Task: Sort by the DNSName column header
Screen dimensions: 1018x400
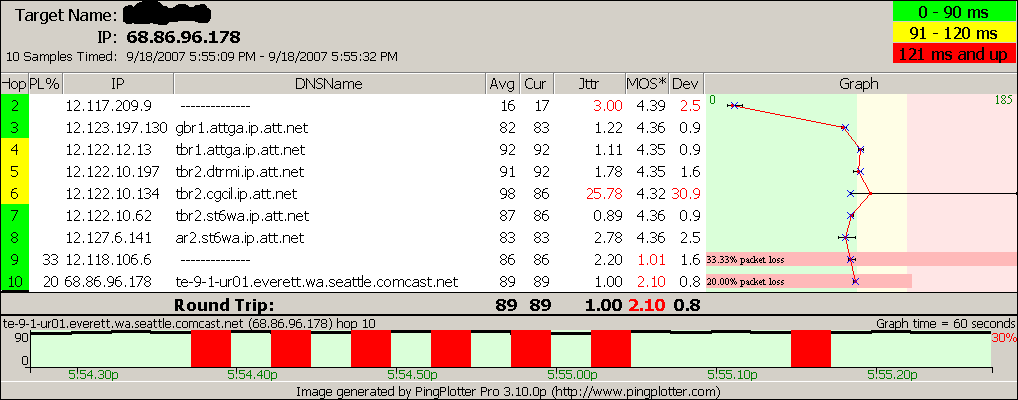Action: (329, 84)
